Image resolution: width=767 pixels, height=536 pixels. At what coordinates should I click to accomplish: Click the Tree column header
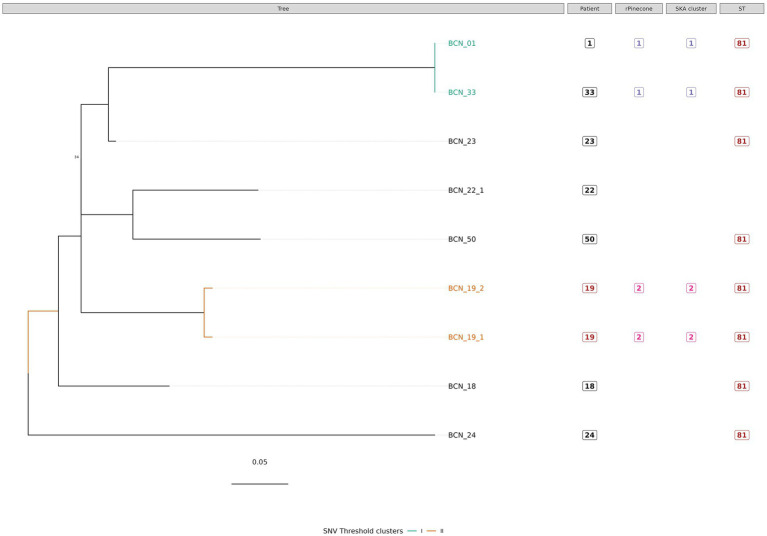coord(283,8)
